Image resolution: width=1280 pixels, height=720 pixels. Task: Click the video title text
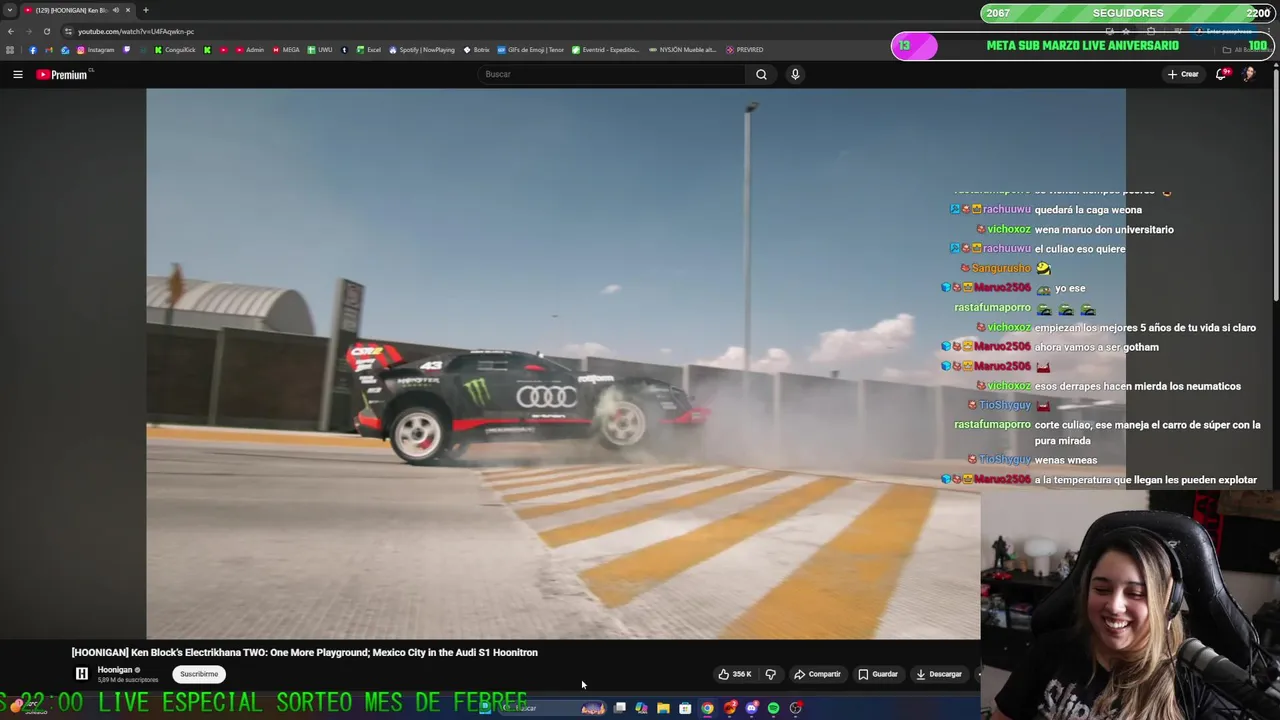305,652
